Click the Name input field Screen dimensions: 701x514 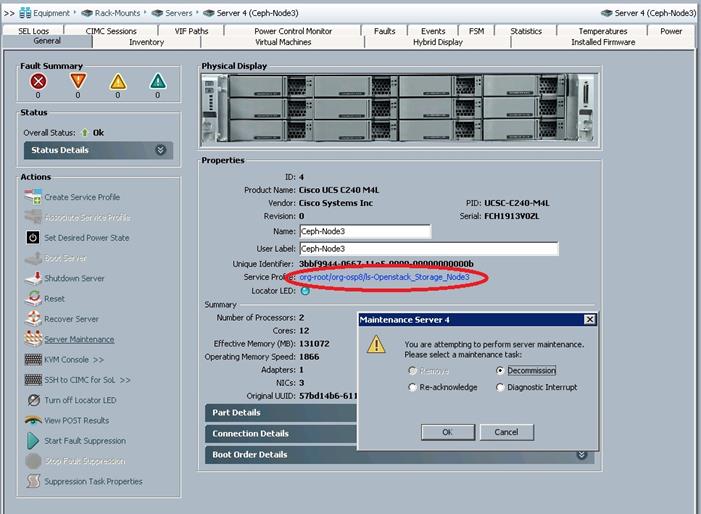(365, 231)
